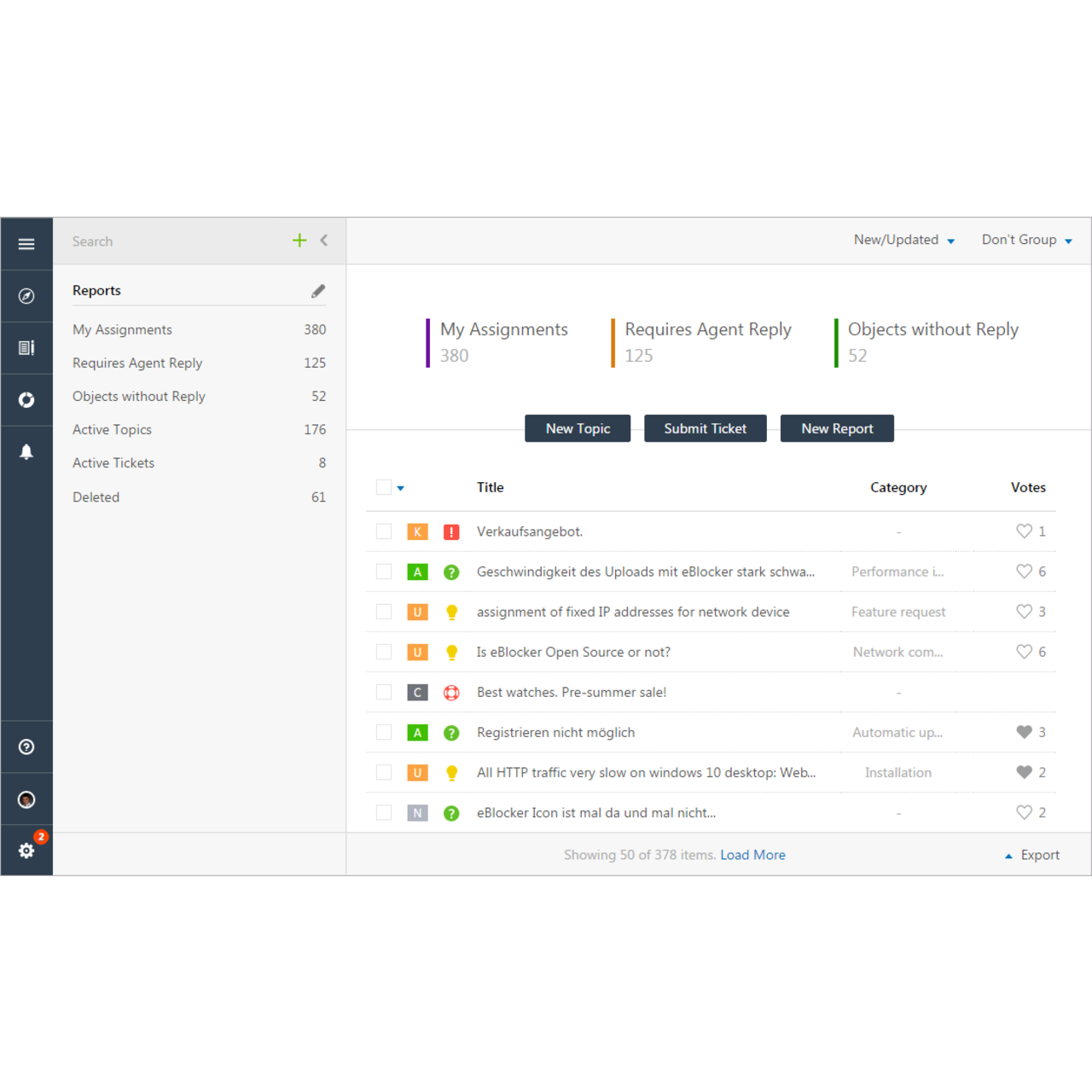1092x1092 pixels.
Task: Open Active Topics from Reports list
Action: (112, 429)
